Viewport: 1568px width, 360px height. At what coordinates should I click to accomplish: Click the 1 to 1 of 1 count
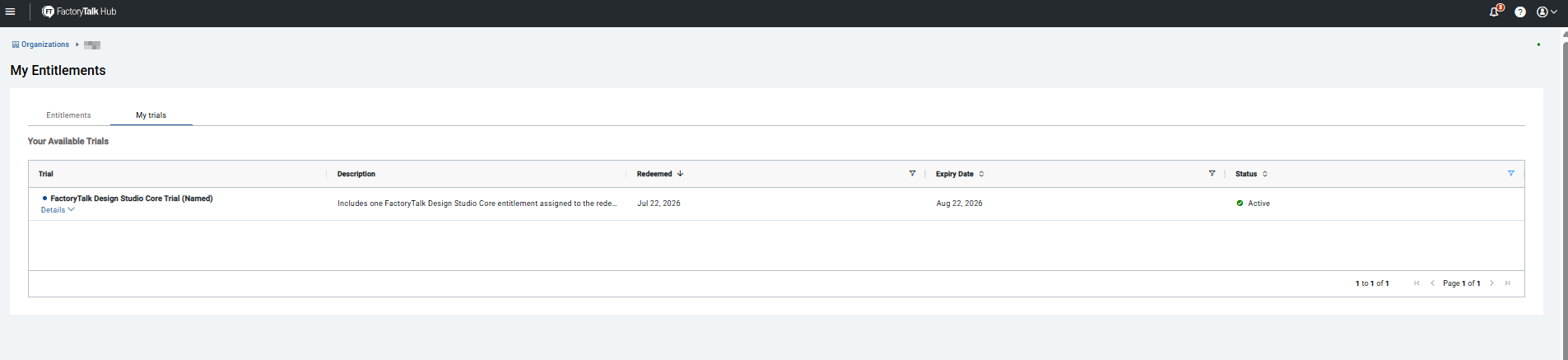(1372, 283)
